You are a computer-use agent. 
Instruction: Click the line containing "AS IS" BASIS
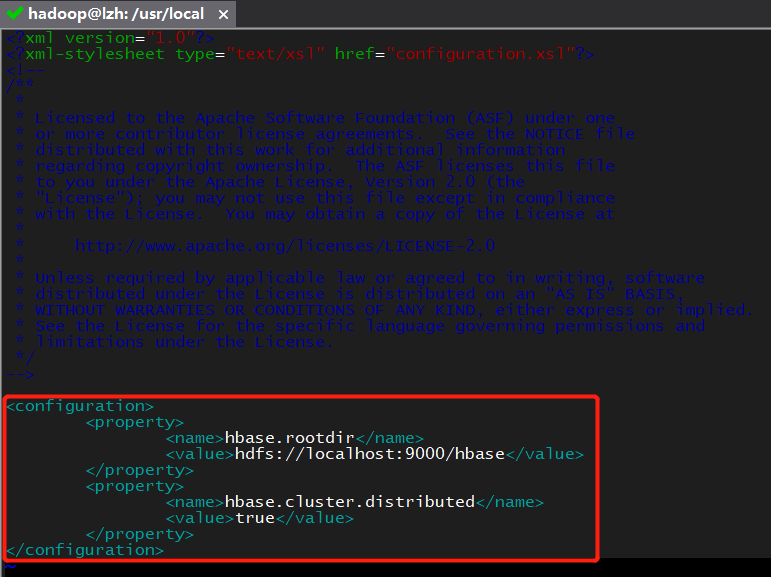359,294
